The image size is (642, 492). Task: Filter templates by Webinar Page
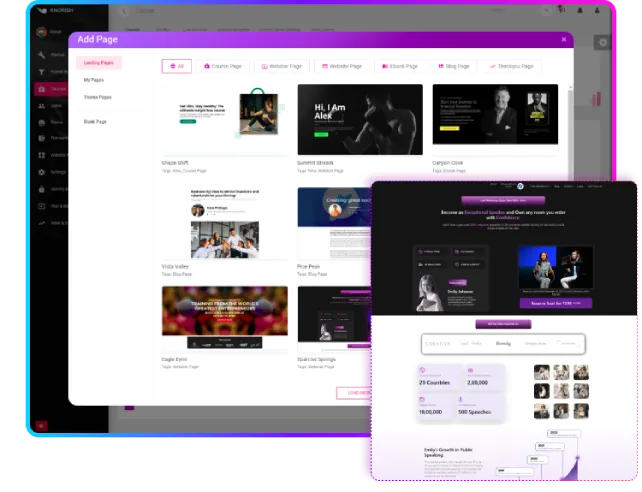coord(282,66)
